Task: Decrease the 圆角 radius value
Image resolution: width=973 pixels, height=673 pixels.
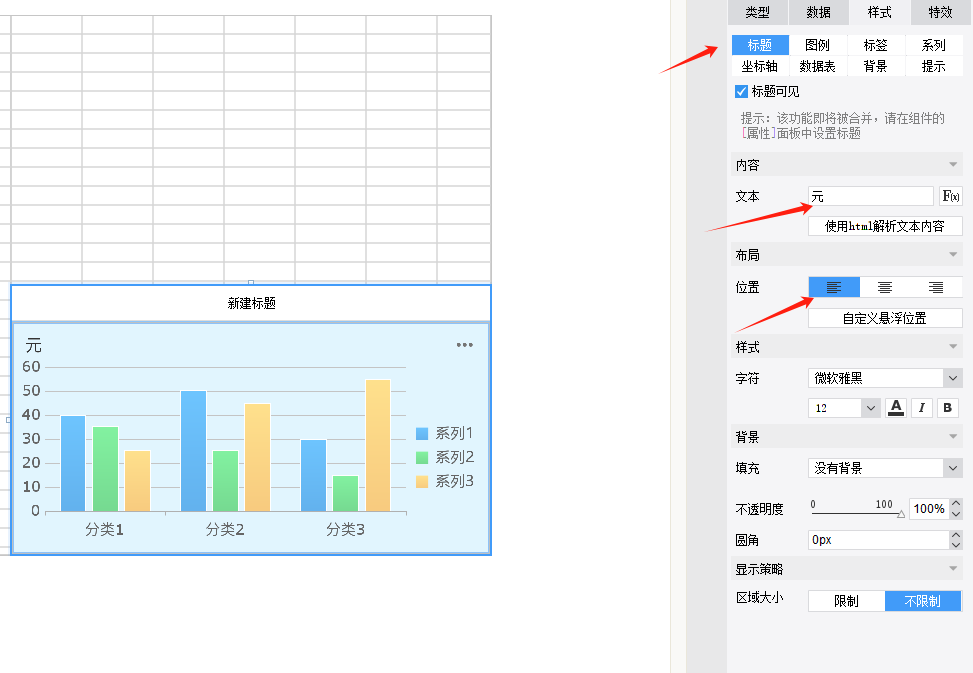Action: point(956,545)
